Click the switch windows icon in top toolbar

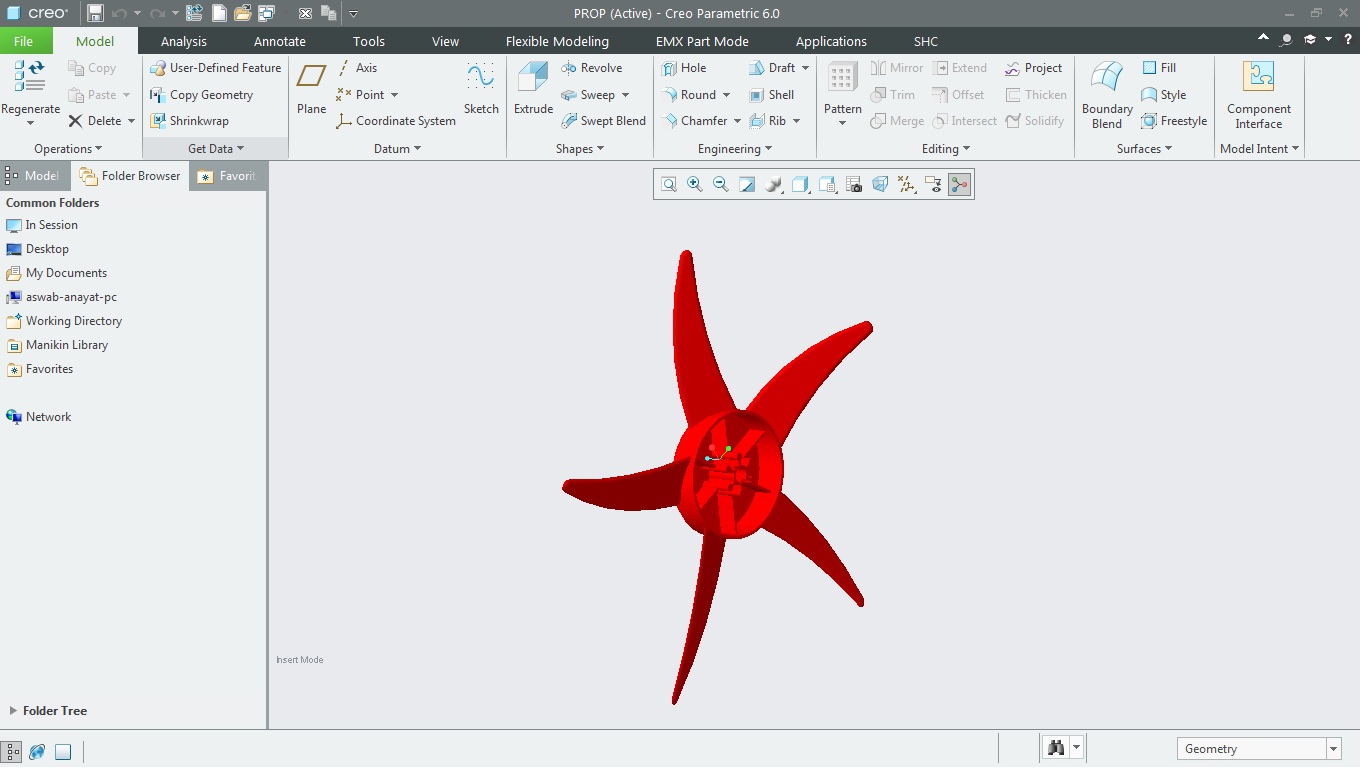266,13
